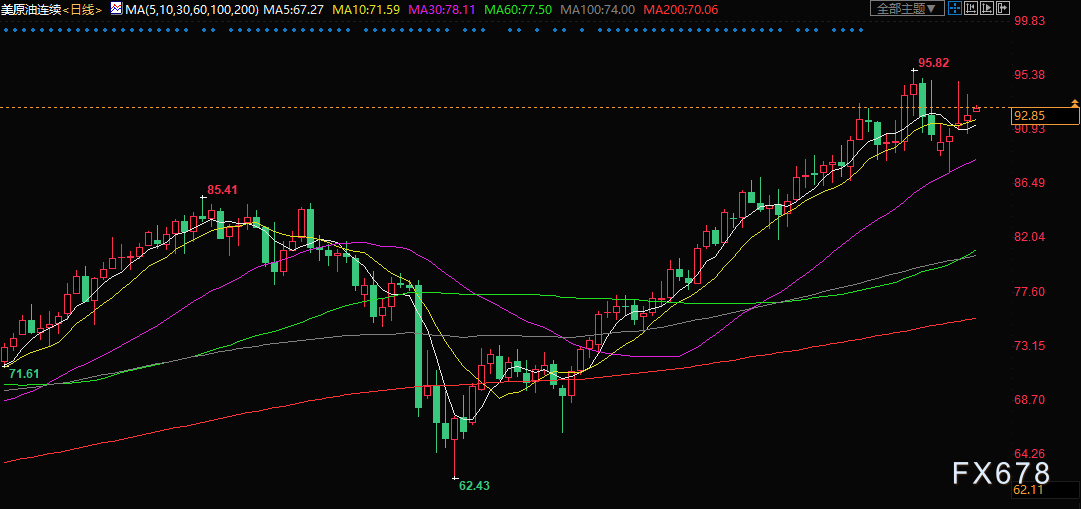Viewport: 1081px width, 509px height.
Task: Click the 77.60 axis price
Action: coord(1030,292)
